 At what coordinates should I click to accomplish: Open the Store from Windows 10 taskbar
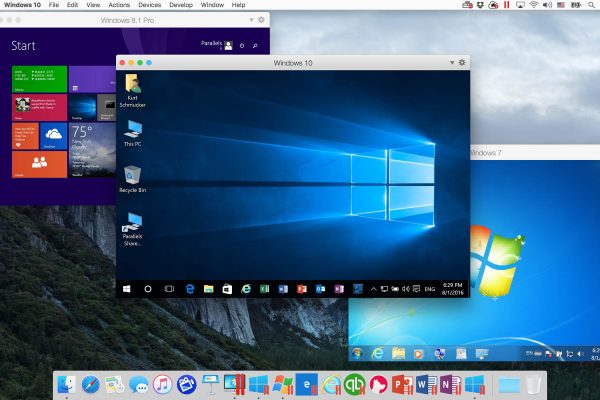[227, 289]
